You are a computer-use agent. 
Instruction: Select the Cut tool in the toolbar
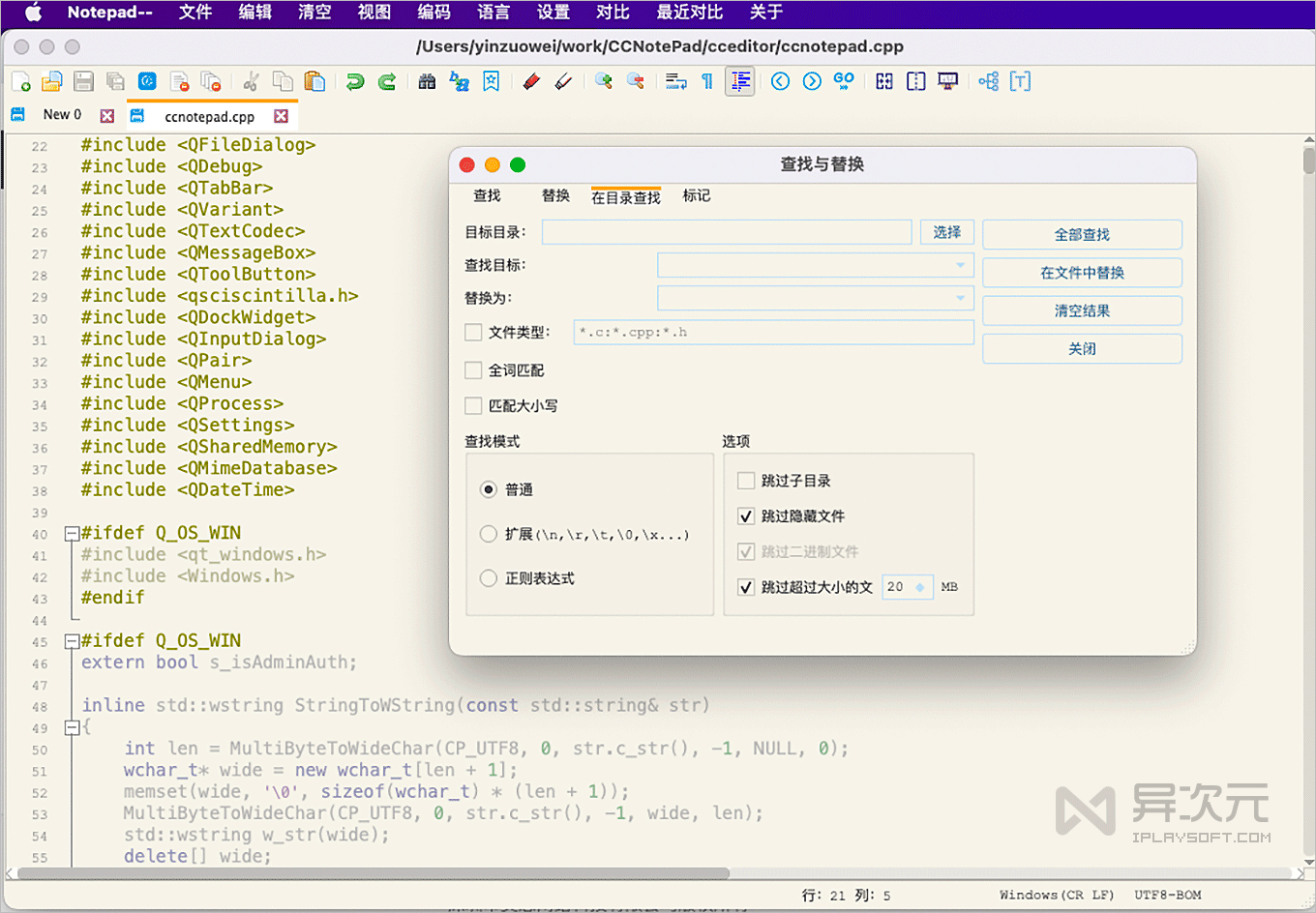(x=250, y=81)
